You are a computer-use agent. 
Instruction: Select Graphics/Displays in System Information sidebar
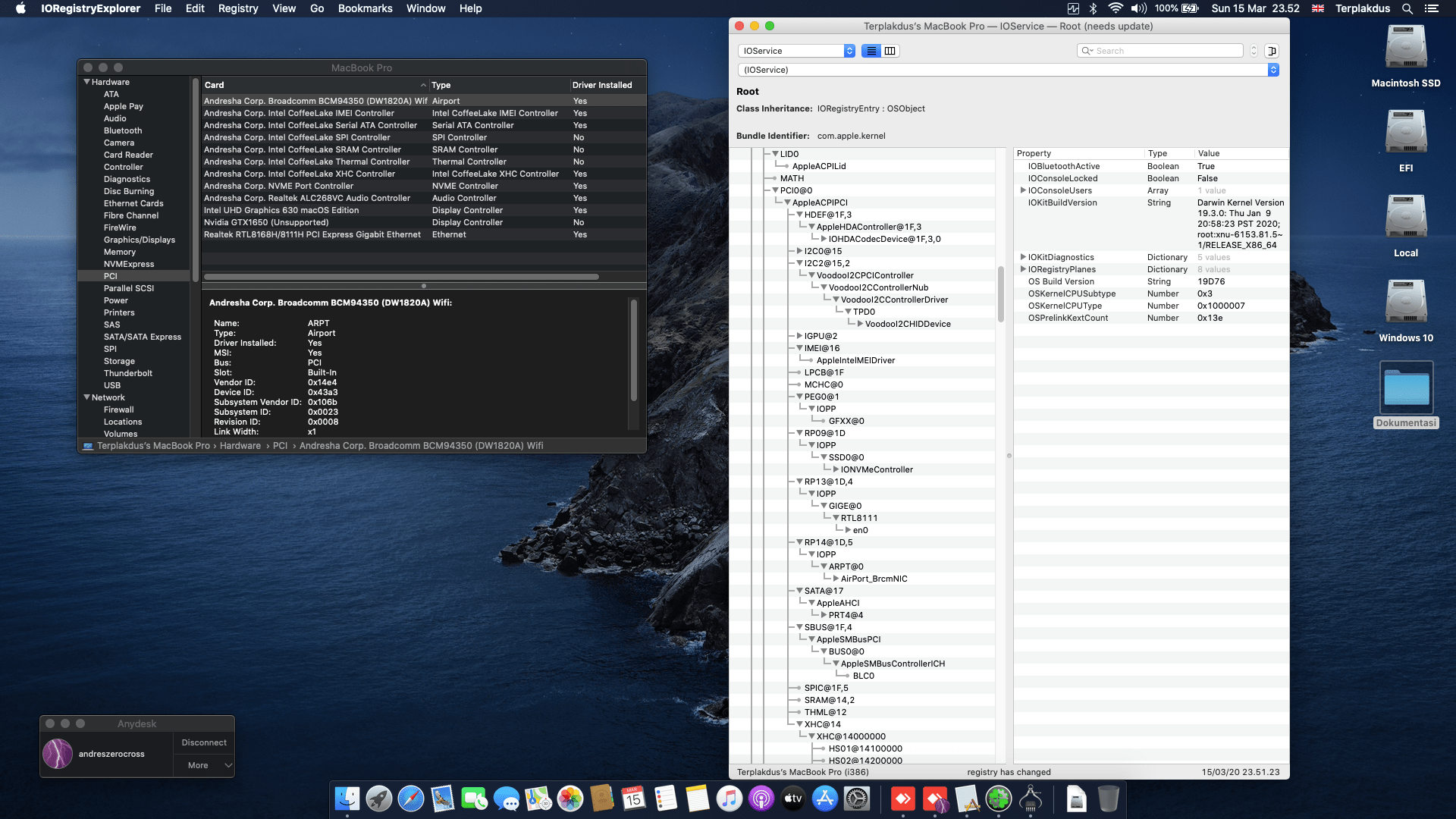(140, 240)
